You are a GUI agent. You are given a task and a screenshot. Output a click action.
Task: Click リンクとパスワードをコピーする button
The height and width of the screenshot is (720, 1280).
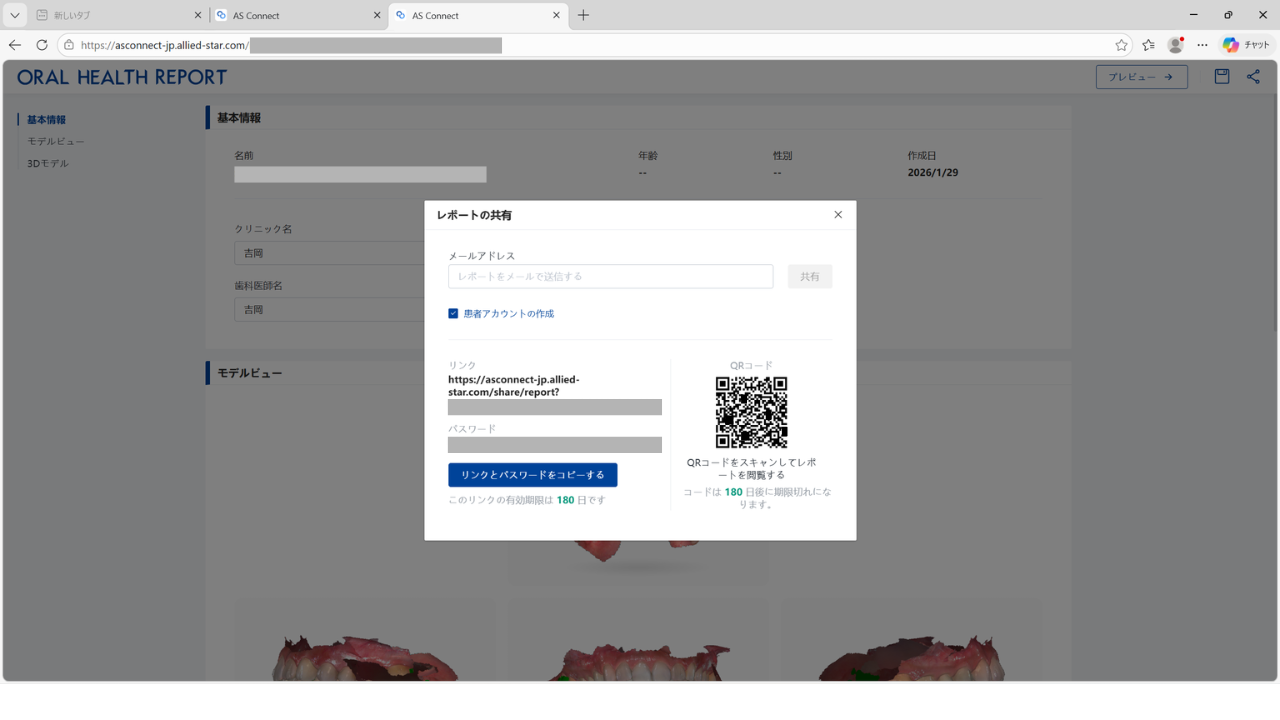pos(532,475)
